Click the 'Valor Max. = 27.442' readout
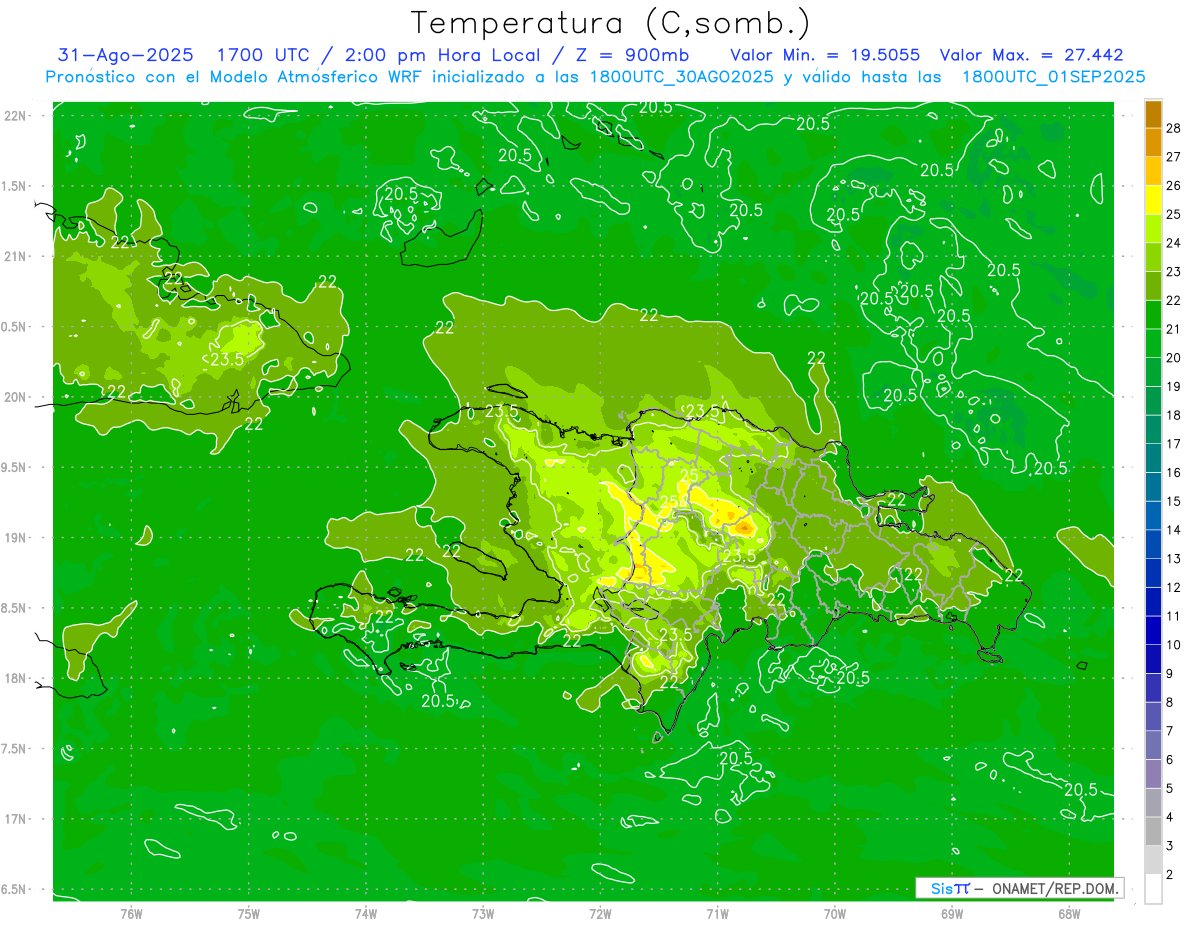Viewport: 1200px width, 927px height. tap(1032, 55)
